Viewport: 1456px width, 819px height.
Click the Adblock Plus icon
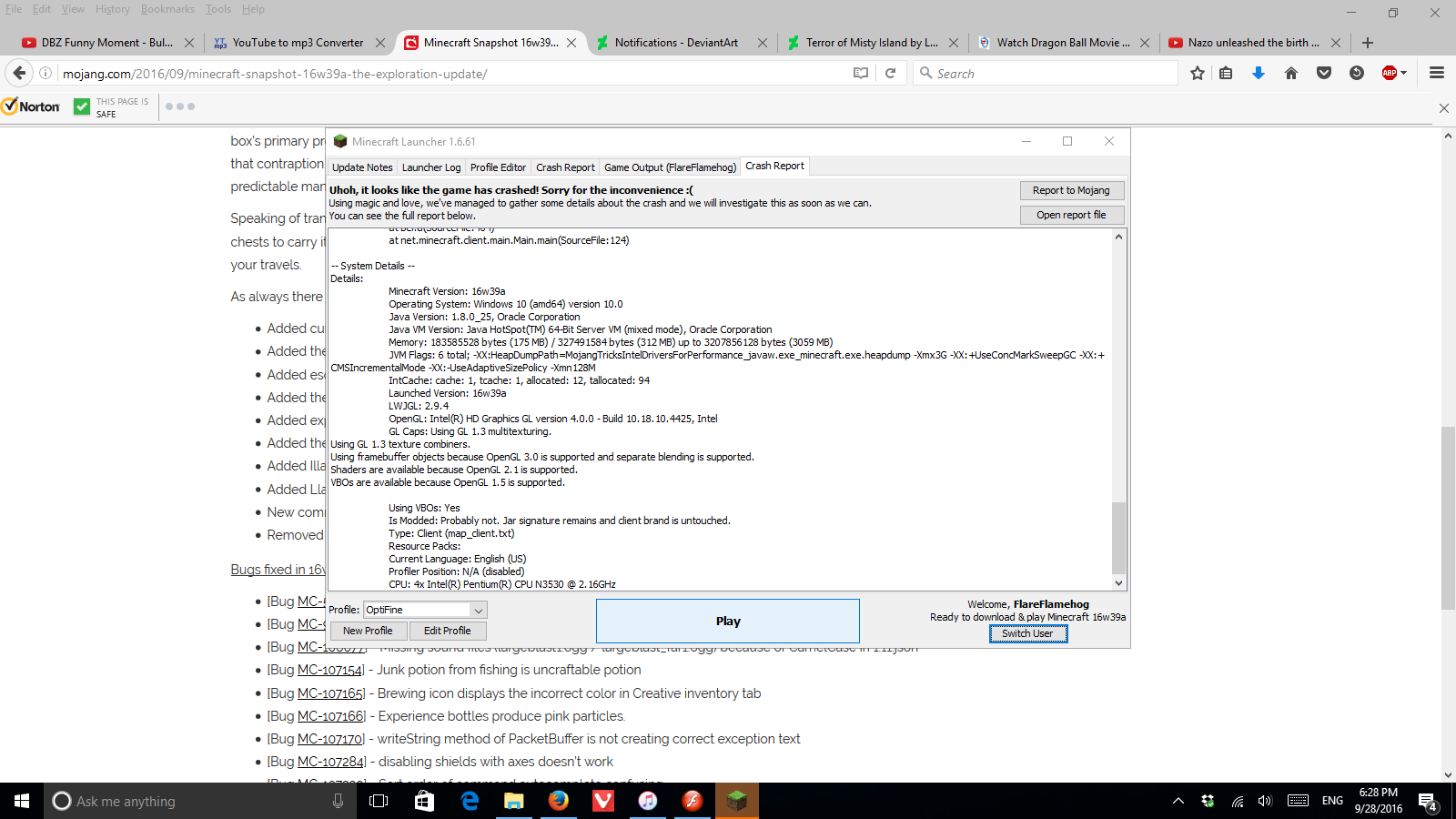[x=1389, y=73]
